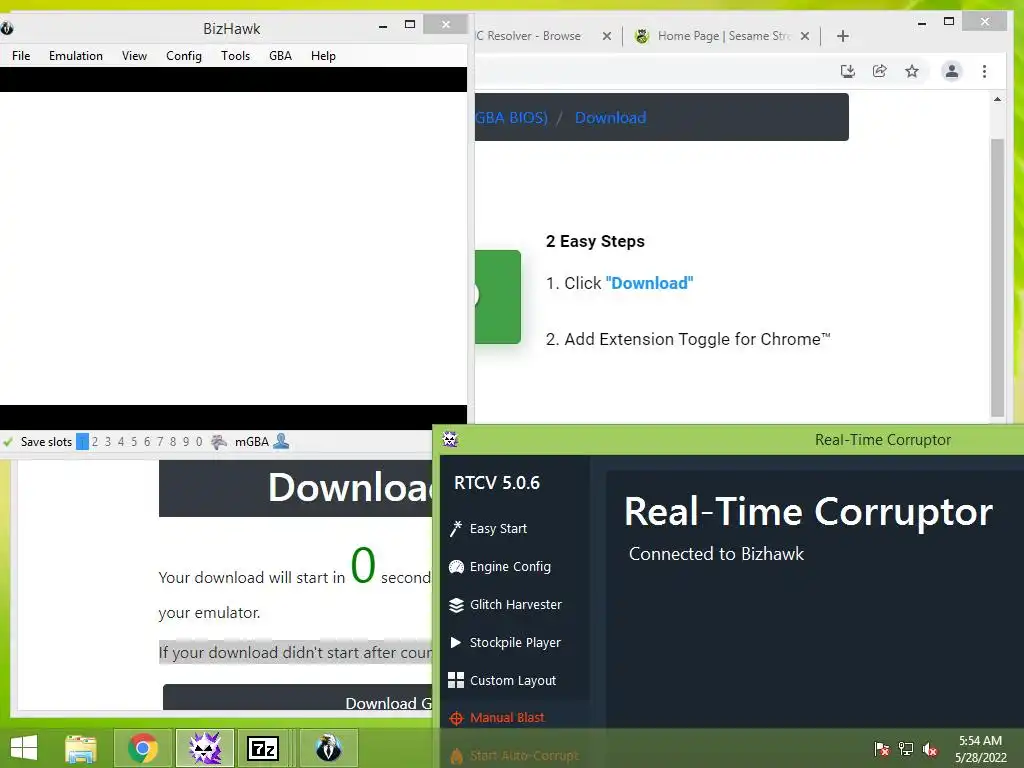Select save slot 7 in BizHawk status bar
This screenshot has width=1024, height=768.
click(x=160, y=441)
